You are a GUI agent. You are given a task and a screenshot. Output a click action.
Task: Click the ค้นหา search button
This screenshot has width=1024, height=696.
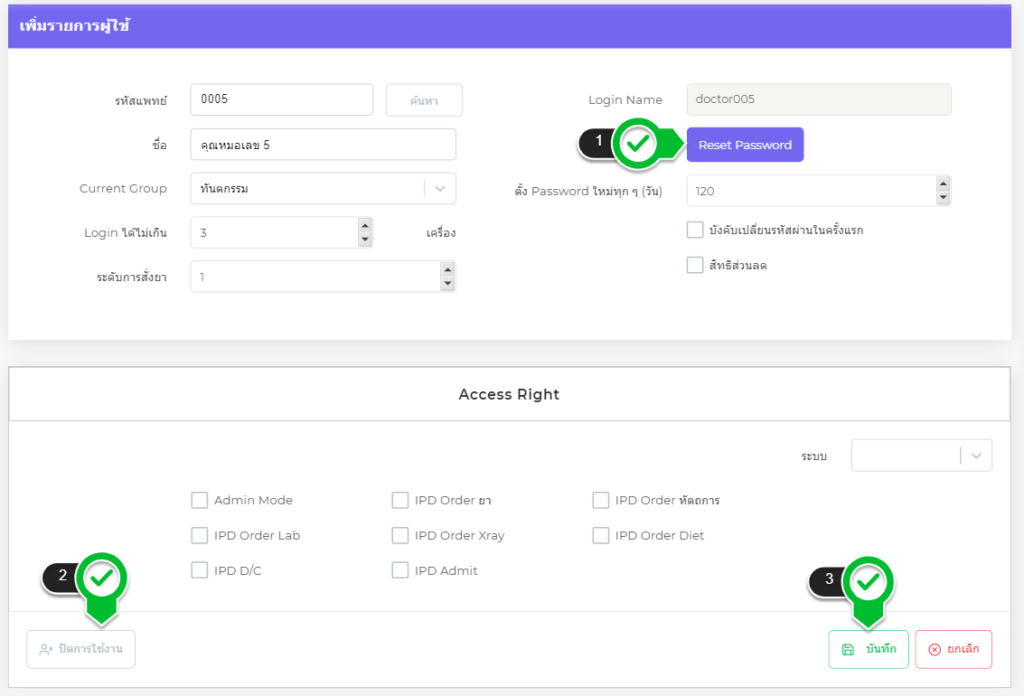424,100
